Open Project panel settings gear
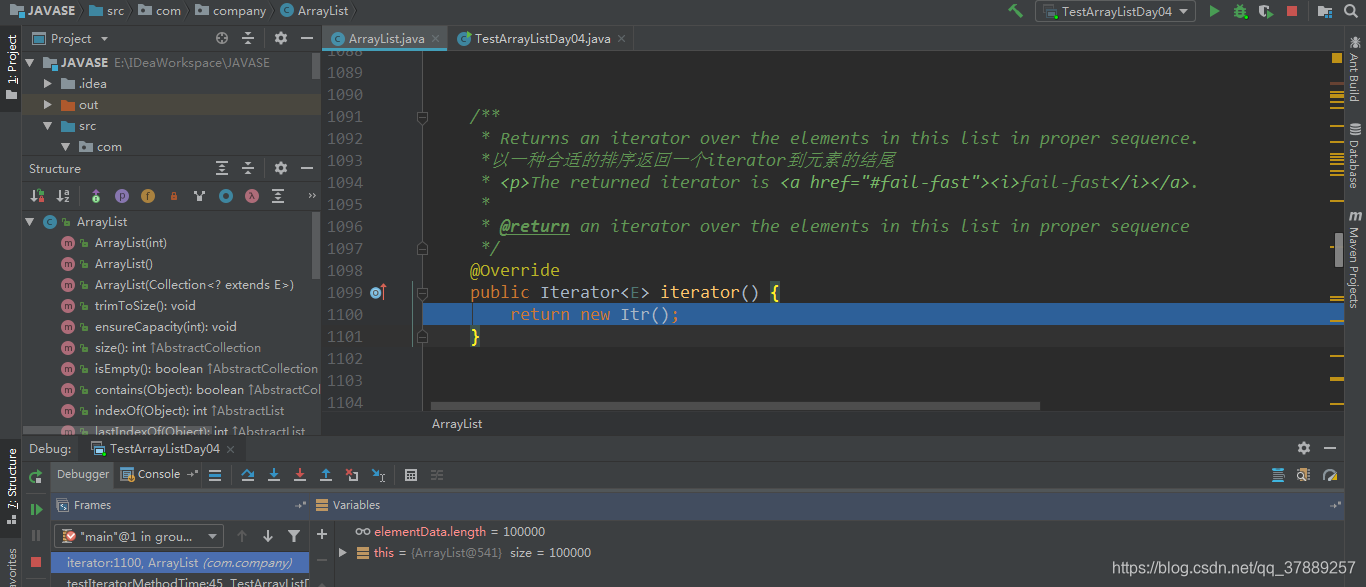 [x=281, y=38]
